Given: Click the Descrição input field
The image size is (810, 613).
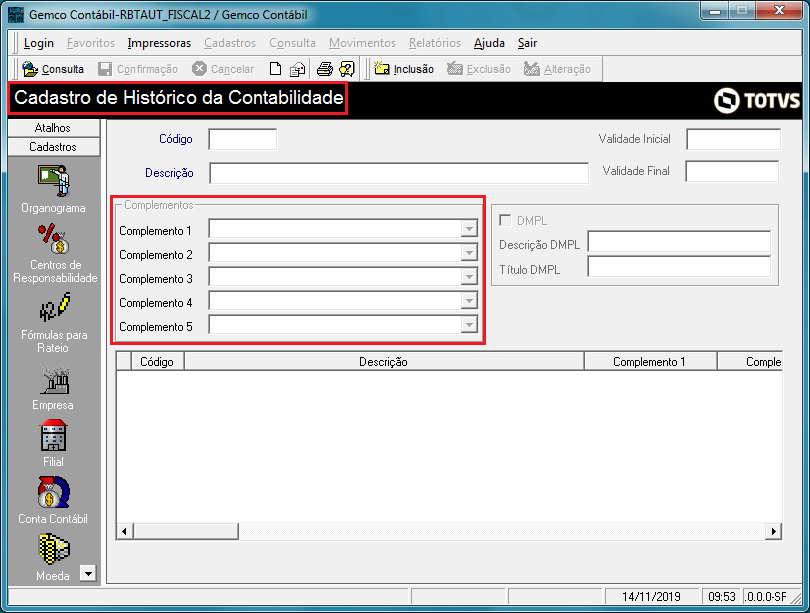Looking at the screenshot, I should pos(399,173).
